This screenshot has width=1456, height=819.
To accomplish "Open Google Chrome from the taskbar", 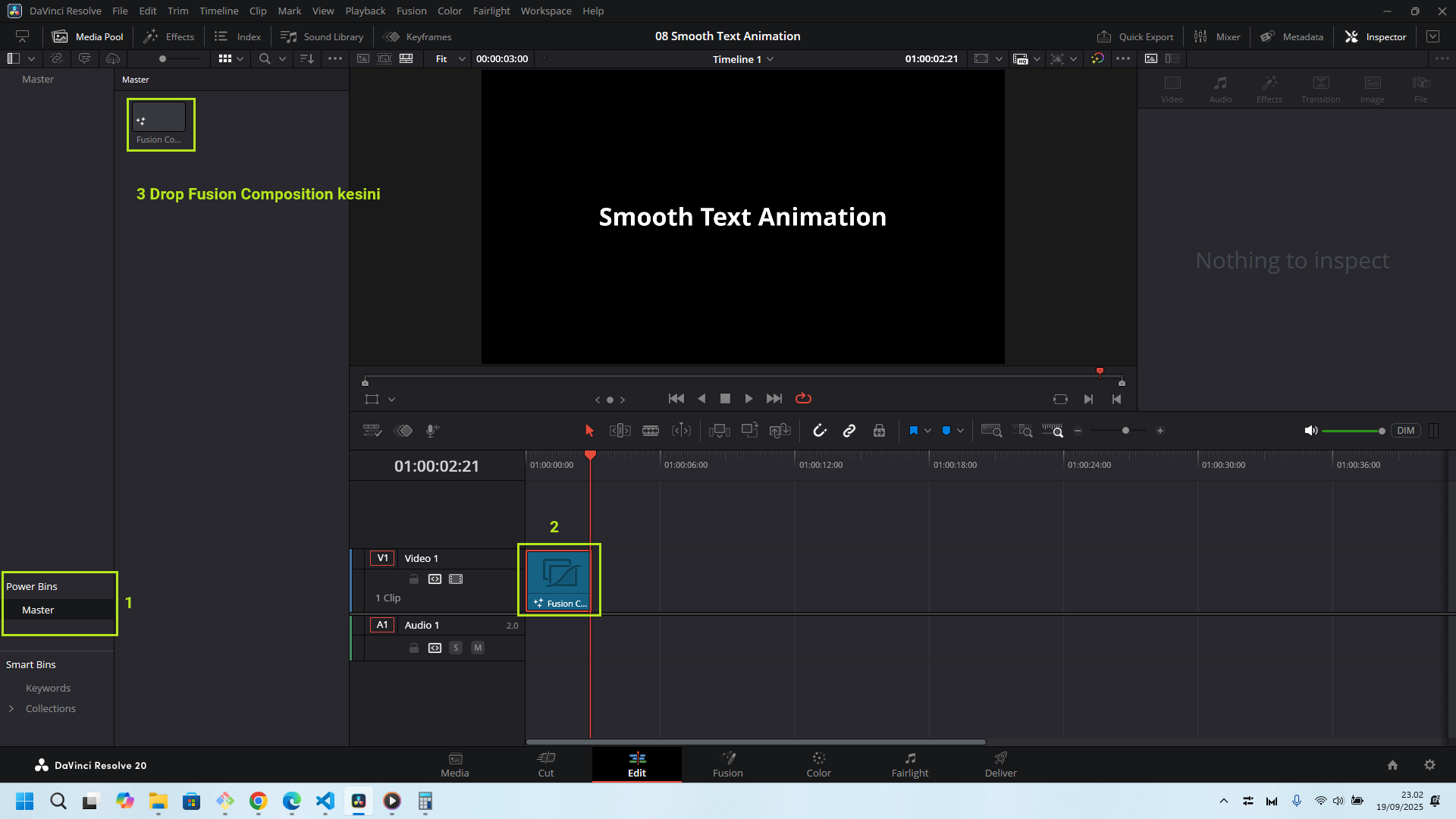I will (x=259, y=801).
